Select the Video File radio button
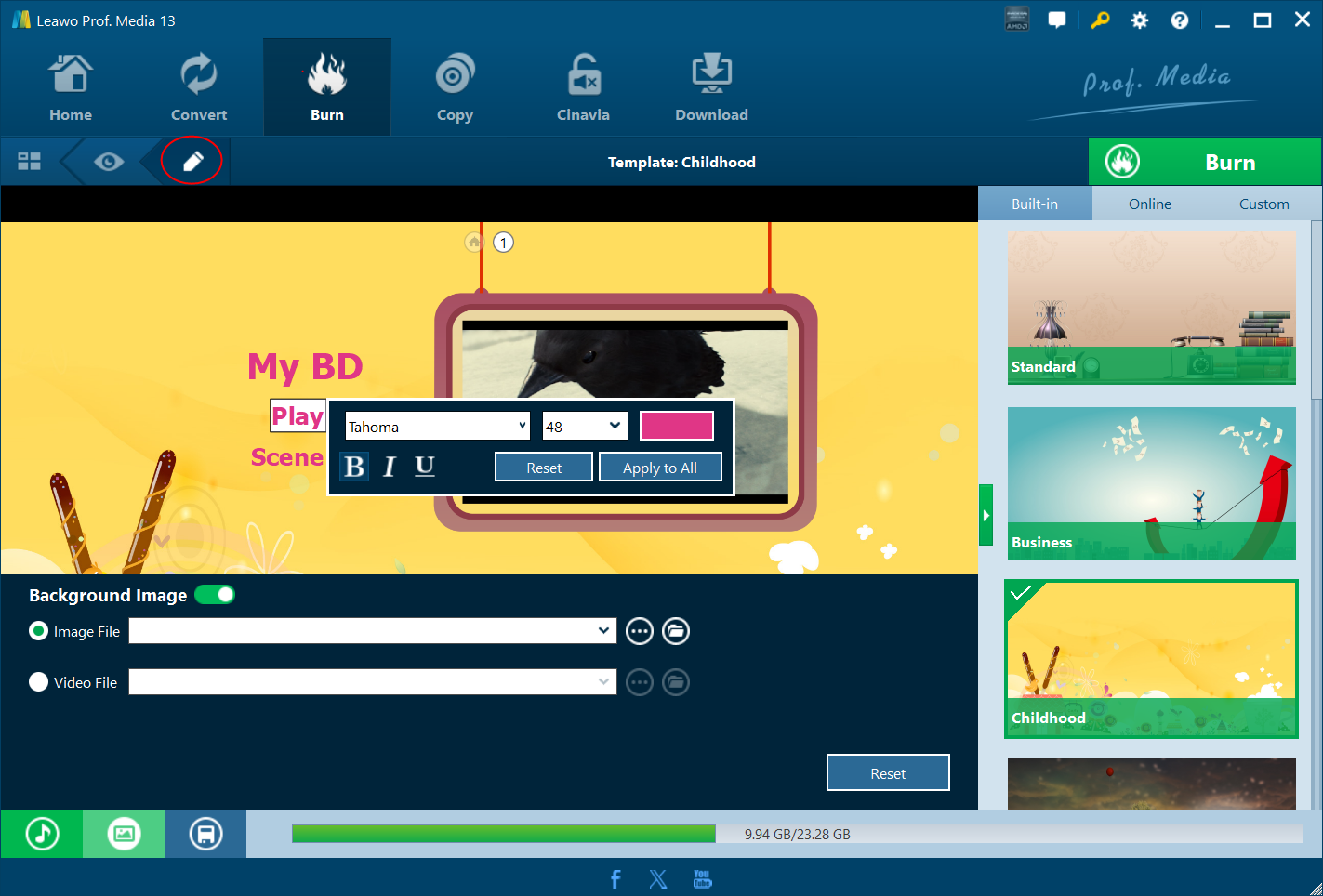 [38, 682]
